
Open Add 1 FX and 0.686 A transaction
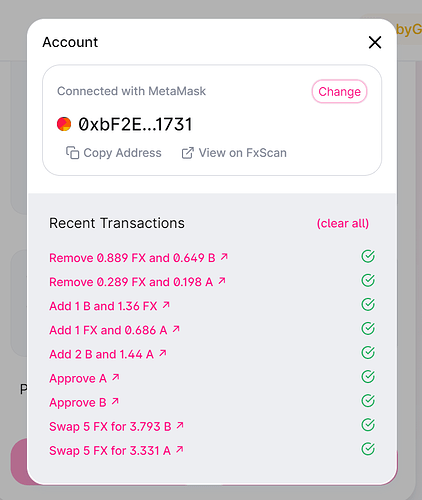click(114, 330)
